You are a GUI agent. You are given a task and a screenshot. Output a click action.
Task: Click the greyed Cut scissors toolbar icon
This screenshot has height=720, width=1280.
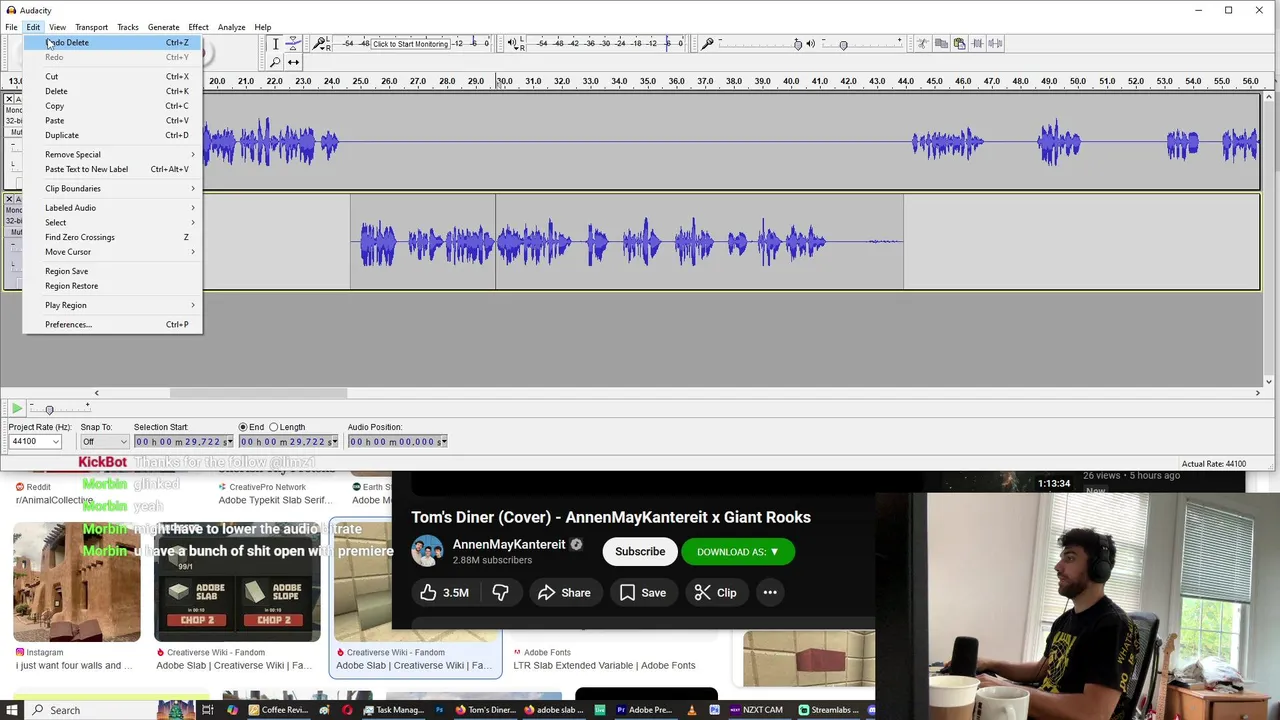click(x=922, y=43)
